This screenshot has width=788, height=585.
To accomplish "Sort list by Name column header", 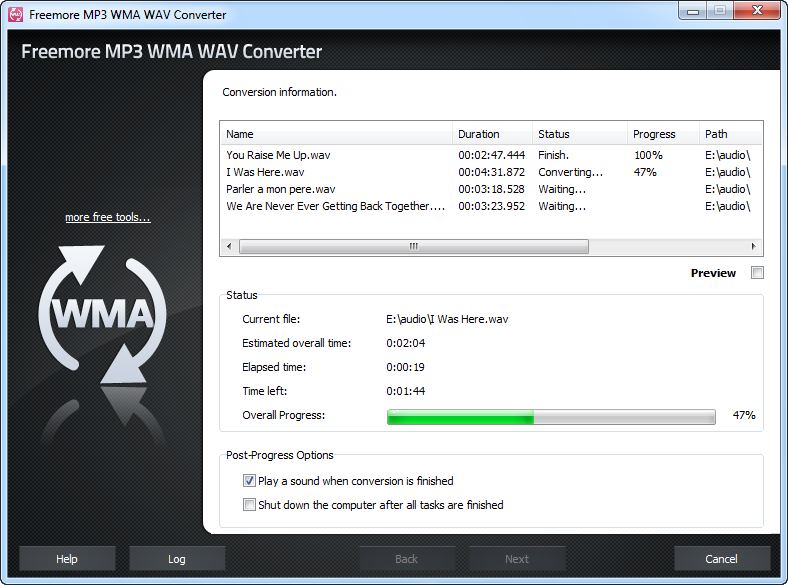I will [335, 134].
